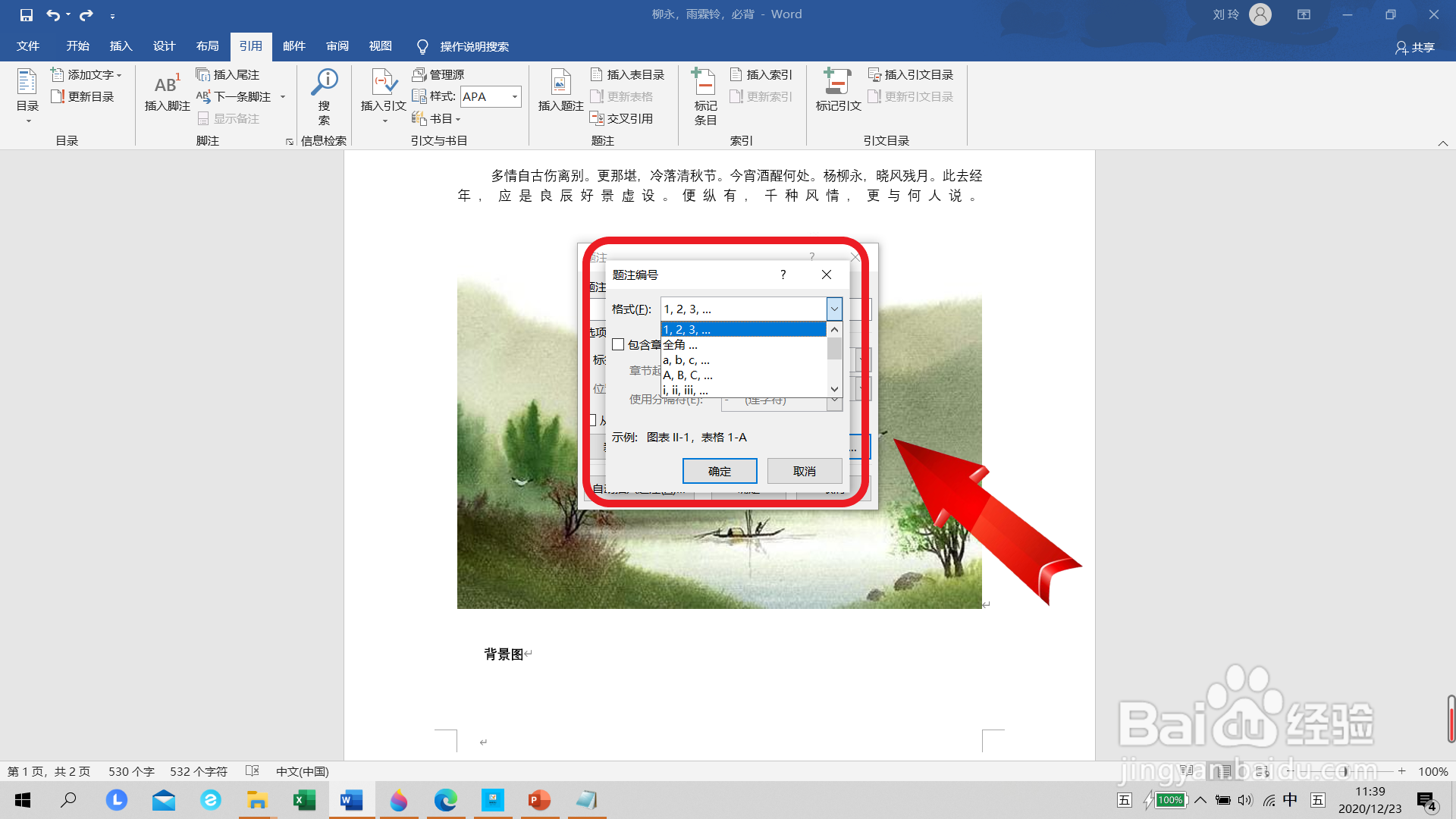Click 插入尾注 insert endnote

[227, 74]
